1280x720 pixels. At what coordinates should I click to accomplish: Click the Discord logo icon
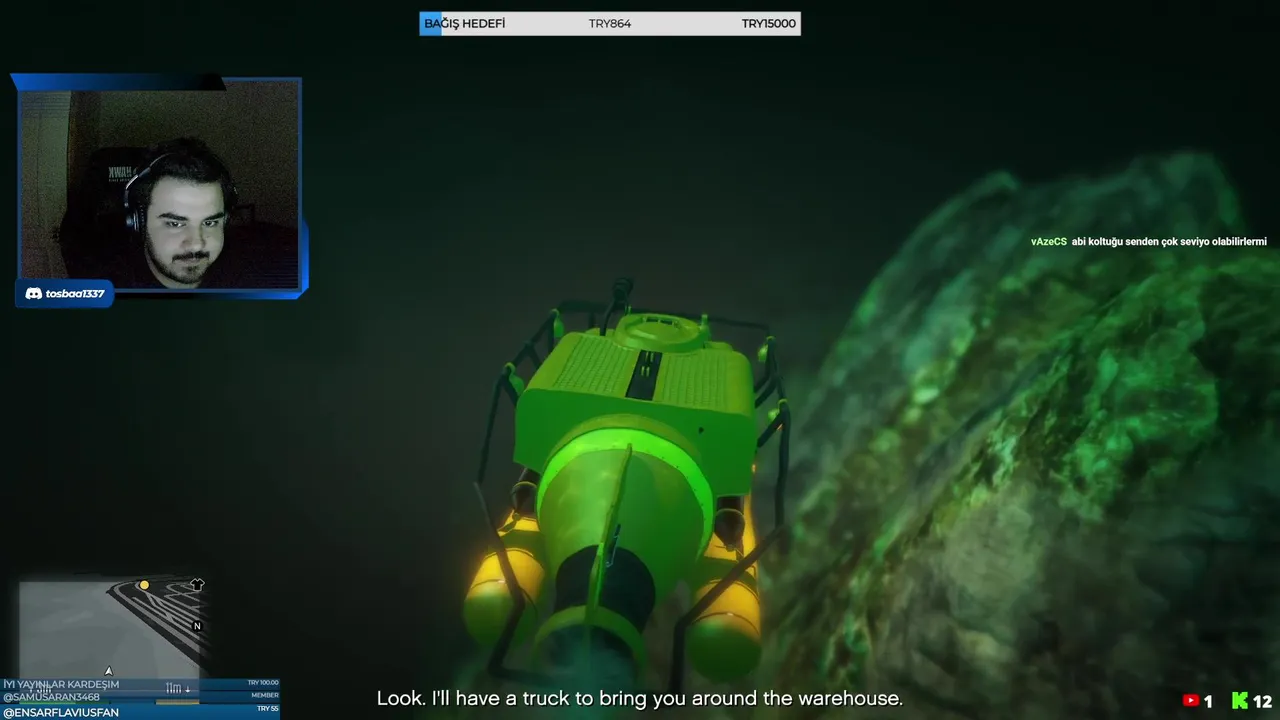click(33, 294)
